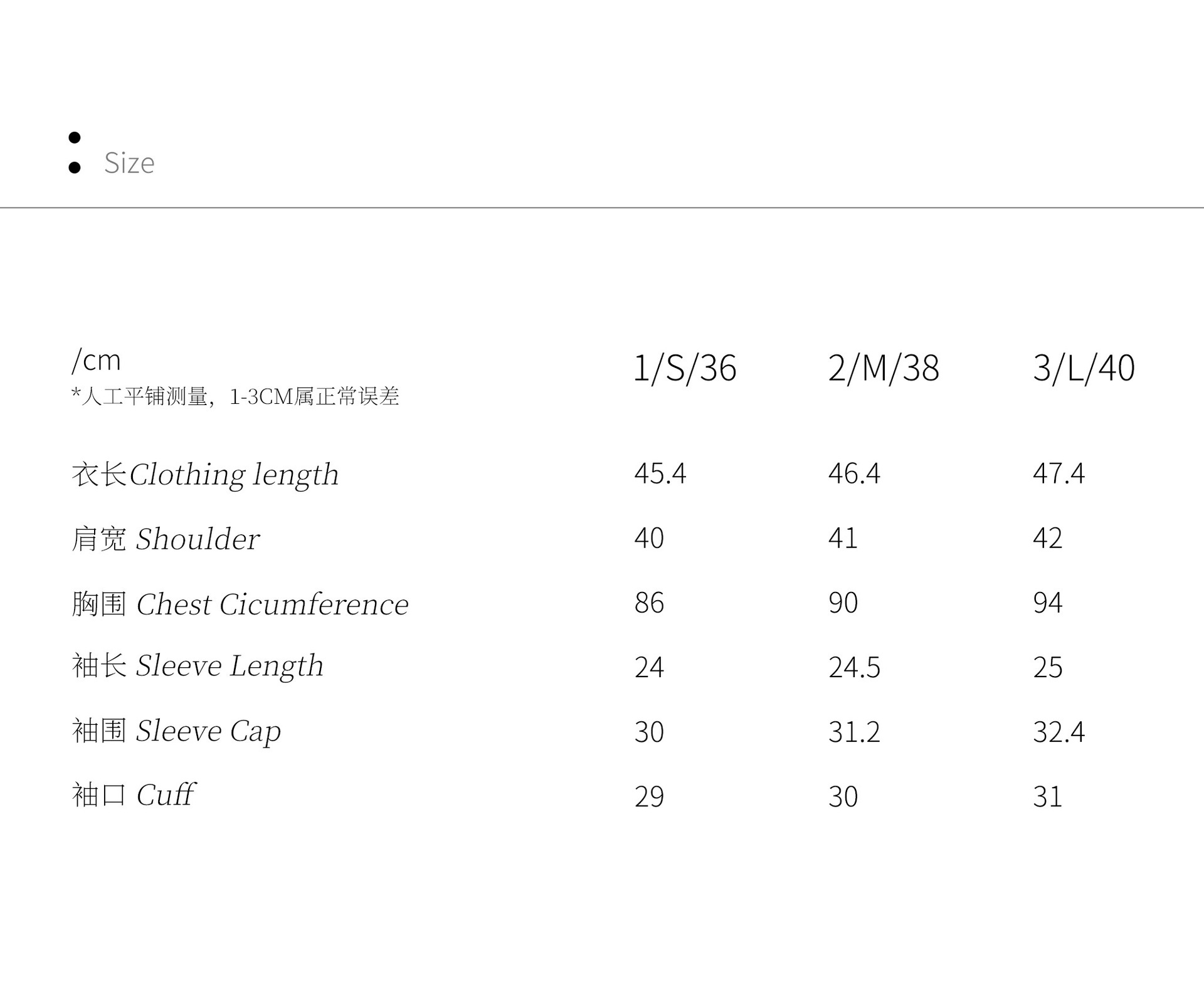
Task: Select the 2/M/38 size column header
Action: point(883,368)
